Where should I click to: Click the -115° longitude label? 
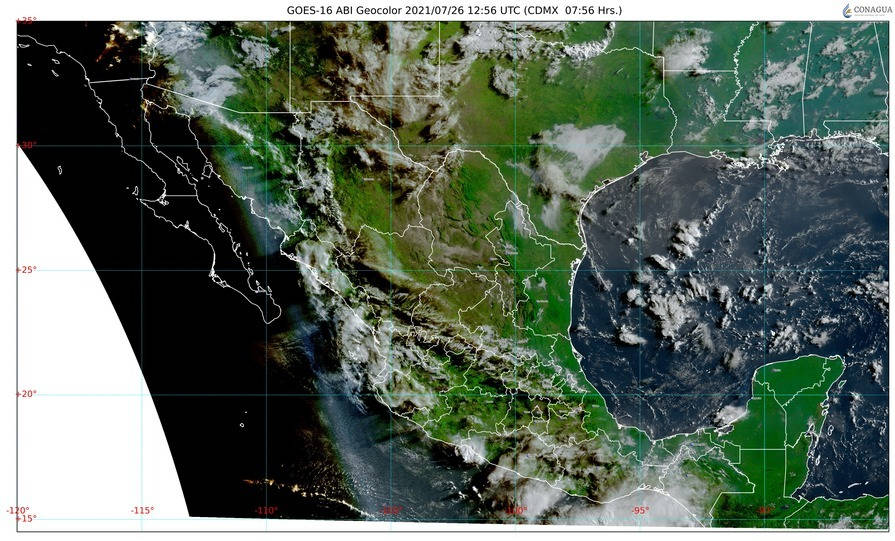click(141, 510)
